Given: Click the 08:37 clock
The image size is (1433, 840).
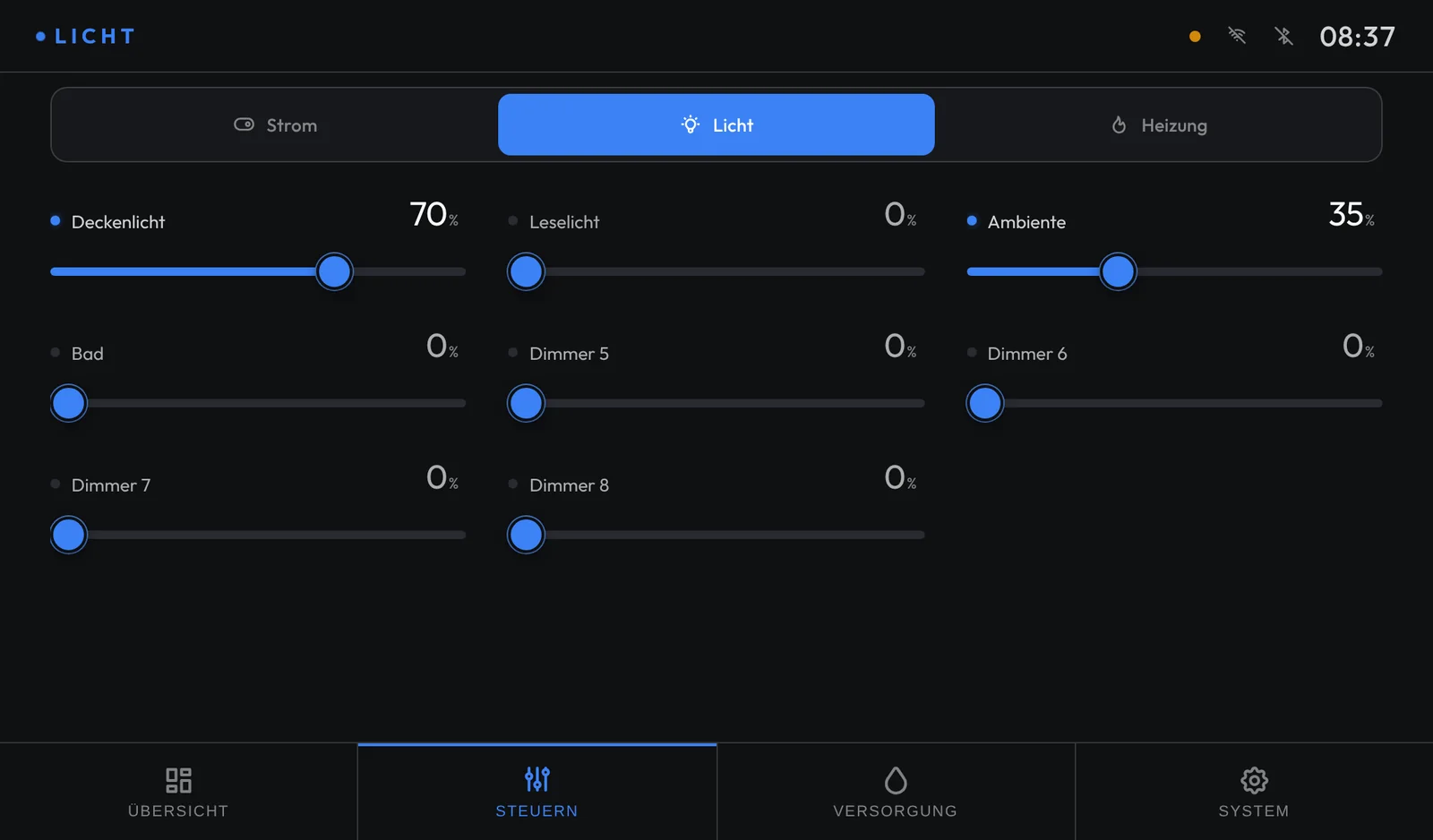Looking at the screenshot, I should (1357, 37).
